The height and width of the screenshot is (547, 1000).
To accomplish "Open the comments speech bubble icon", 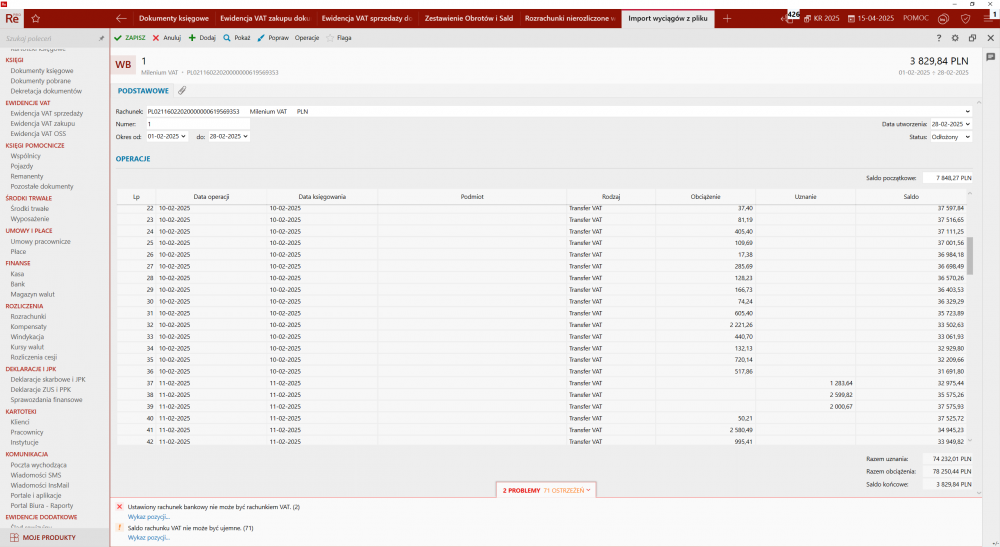I will [x=990, y=57].
